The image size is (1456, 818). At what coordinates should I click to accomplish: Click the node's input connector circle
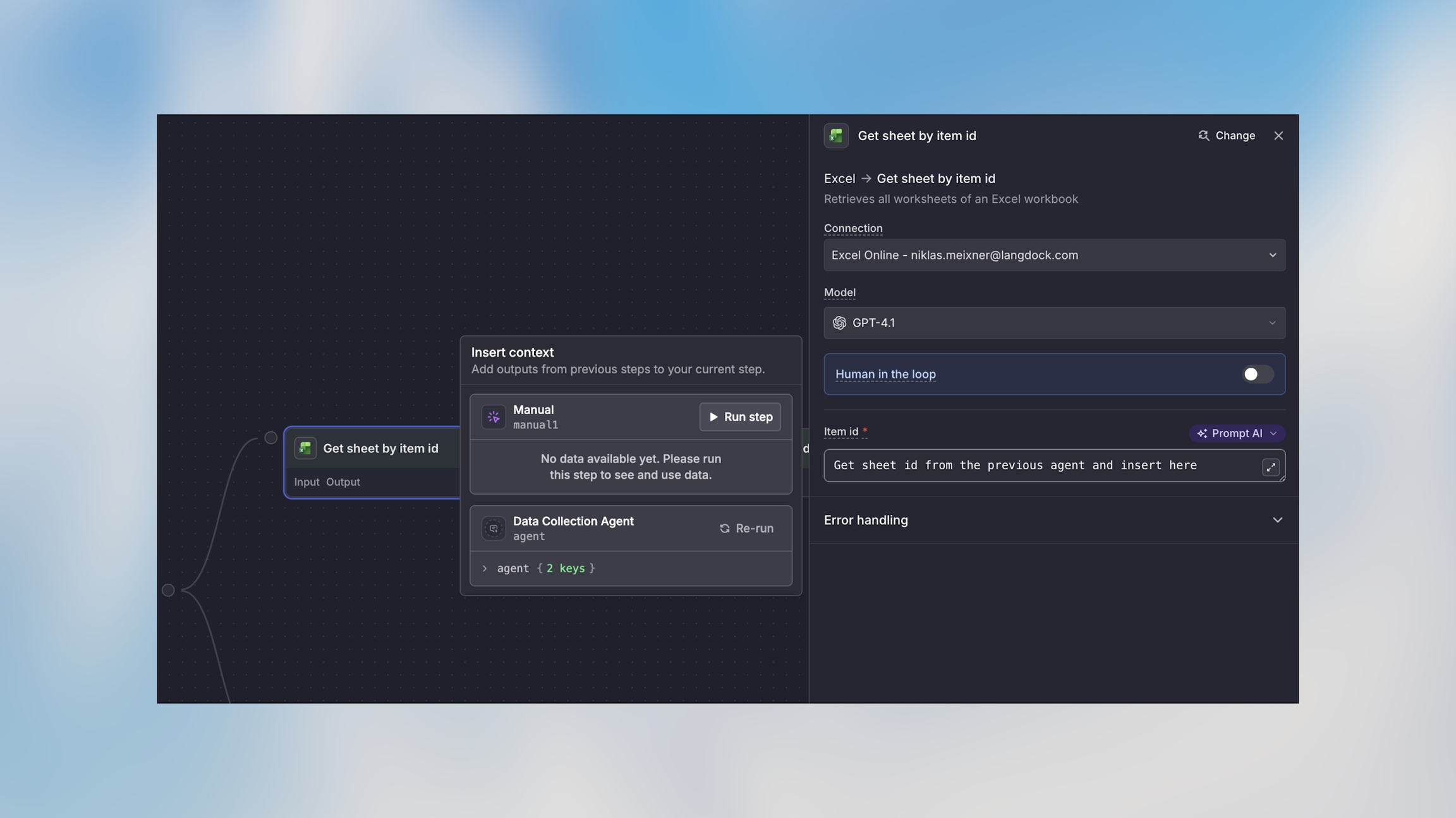point(270,437)
